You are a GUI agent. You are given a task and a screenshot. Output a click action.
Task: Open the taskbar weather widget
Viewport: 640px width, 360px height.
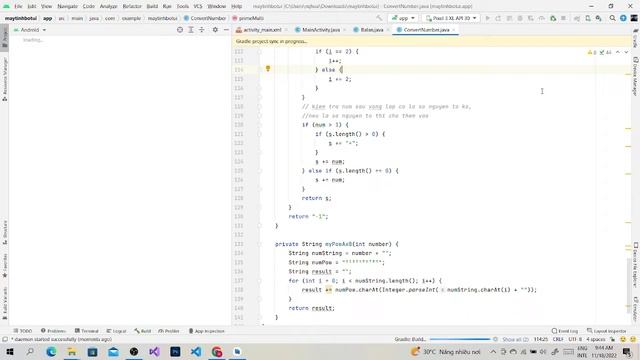pyautogui.click(x=446, y=351)
